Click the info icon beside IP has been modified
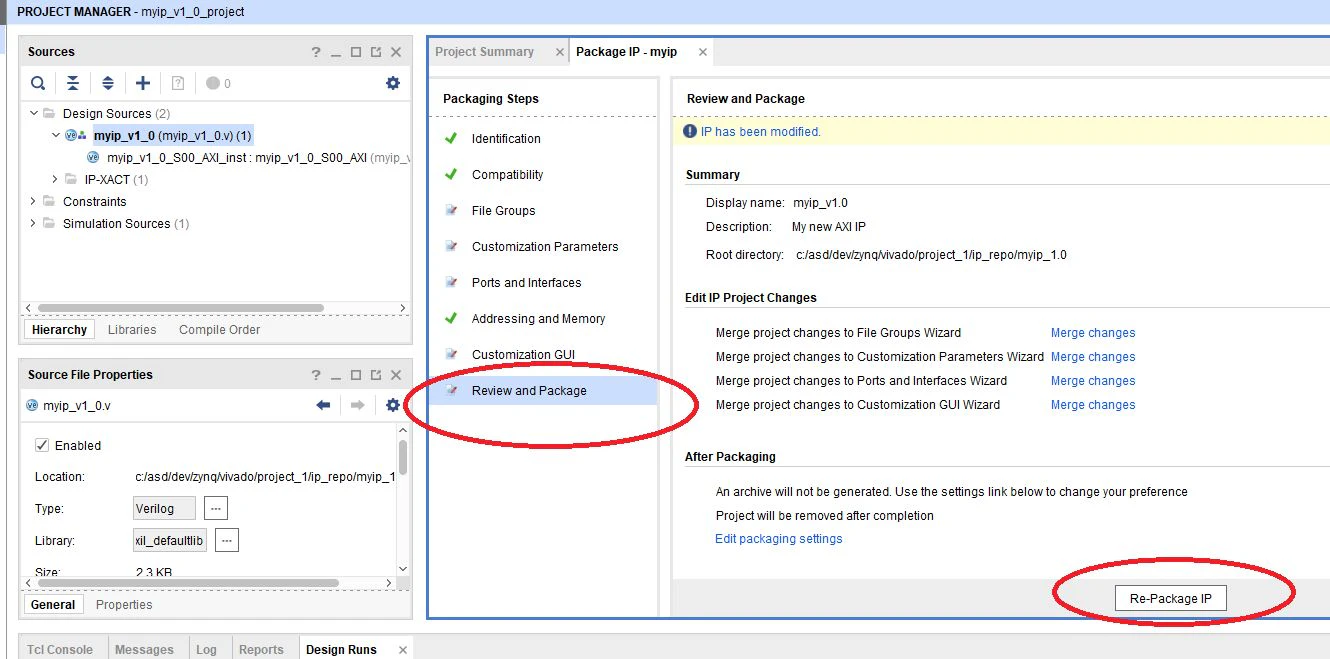This screenshot has width=1330, height=659. tap(690, 131)
